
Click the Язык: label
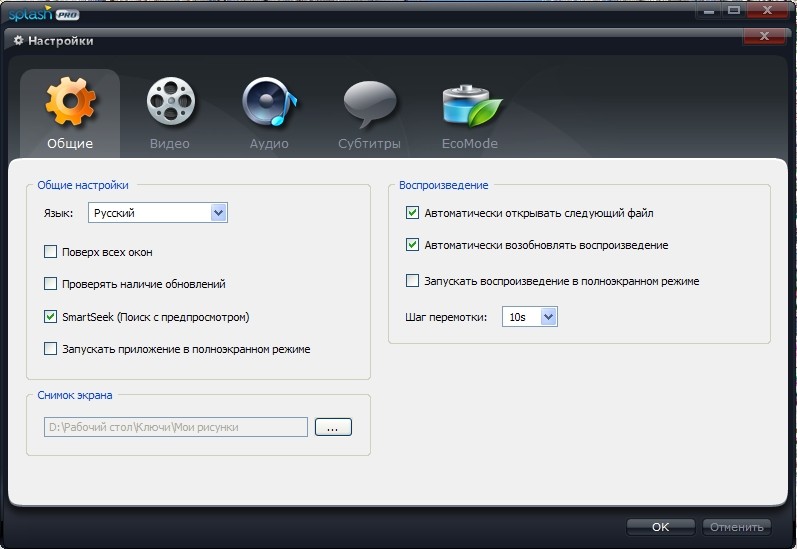tap(58, 213)
